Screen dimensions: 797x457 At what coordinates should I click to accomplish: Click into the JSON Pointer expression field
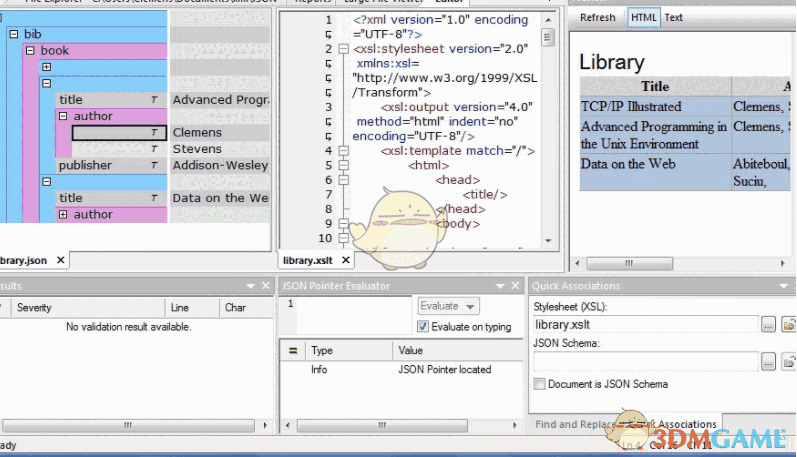pyautogui.click(x=354, y=316)
